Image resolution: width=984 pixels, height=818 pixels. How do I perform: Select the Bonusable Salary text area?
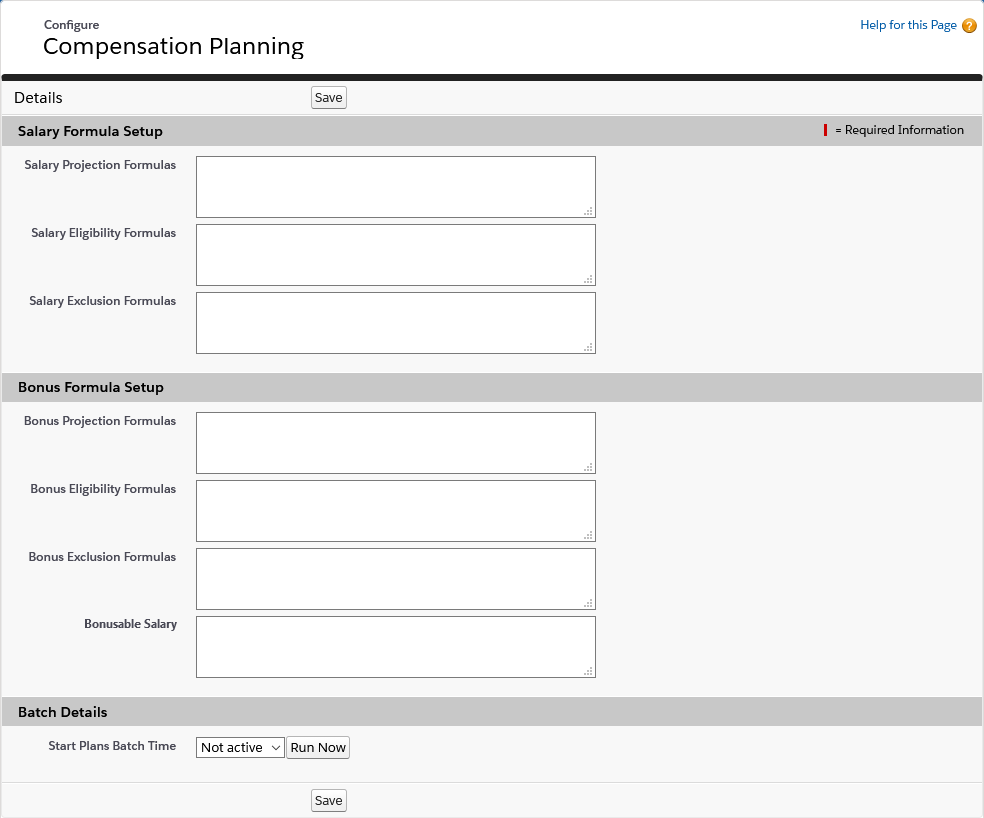click(395, 646)
